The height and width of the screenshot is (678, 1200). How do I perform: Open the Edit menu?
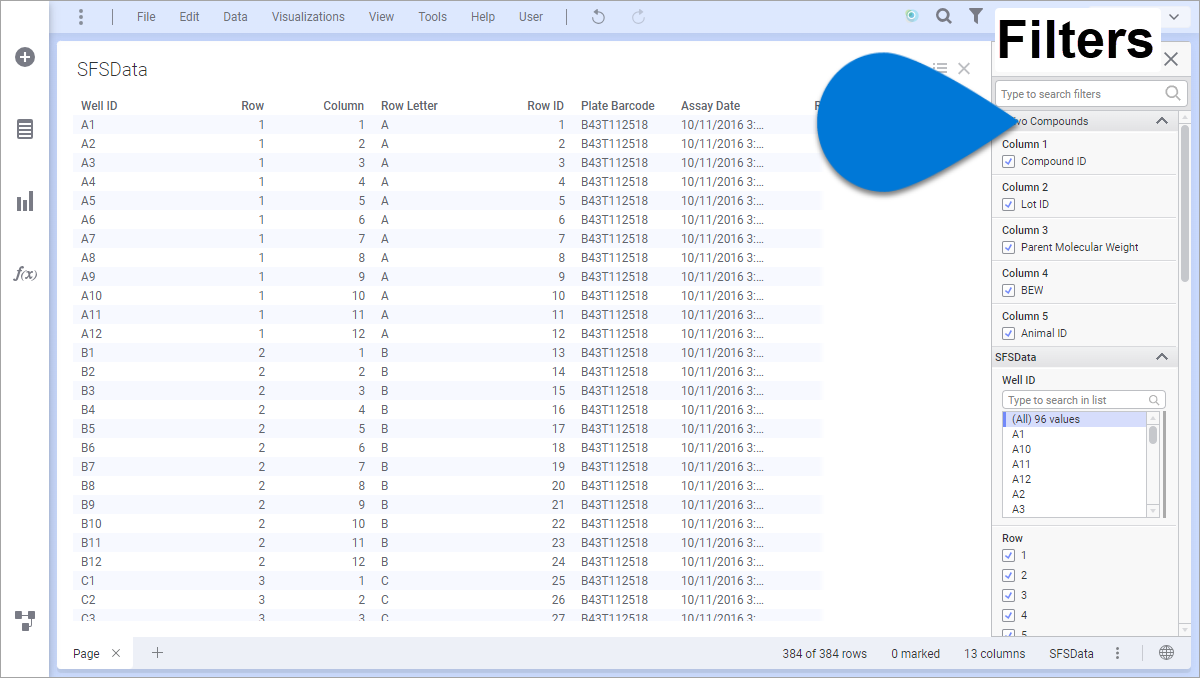[x=189, y=17]
